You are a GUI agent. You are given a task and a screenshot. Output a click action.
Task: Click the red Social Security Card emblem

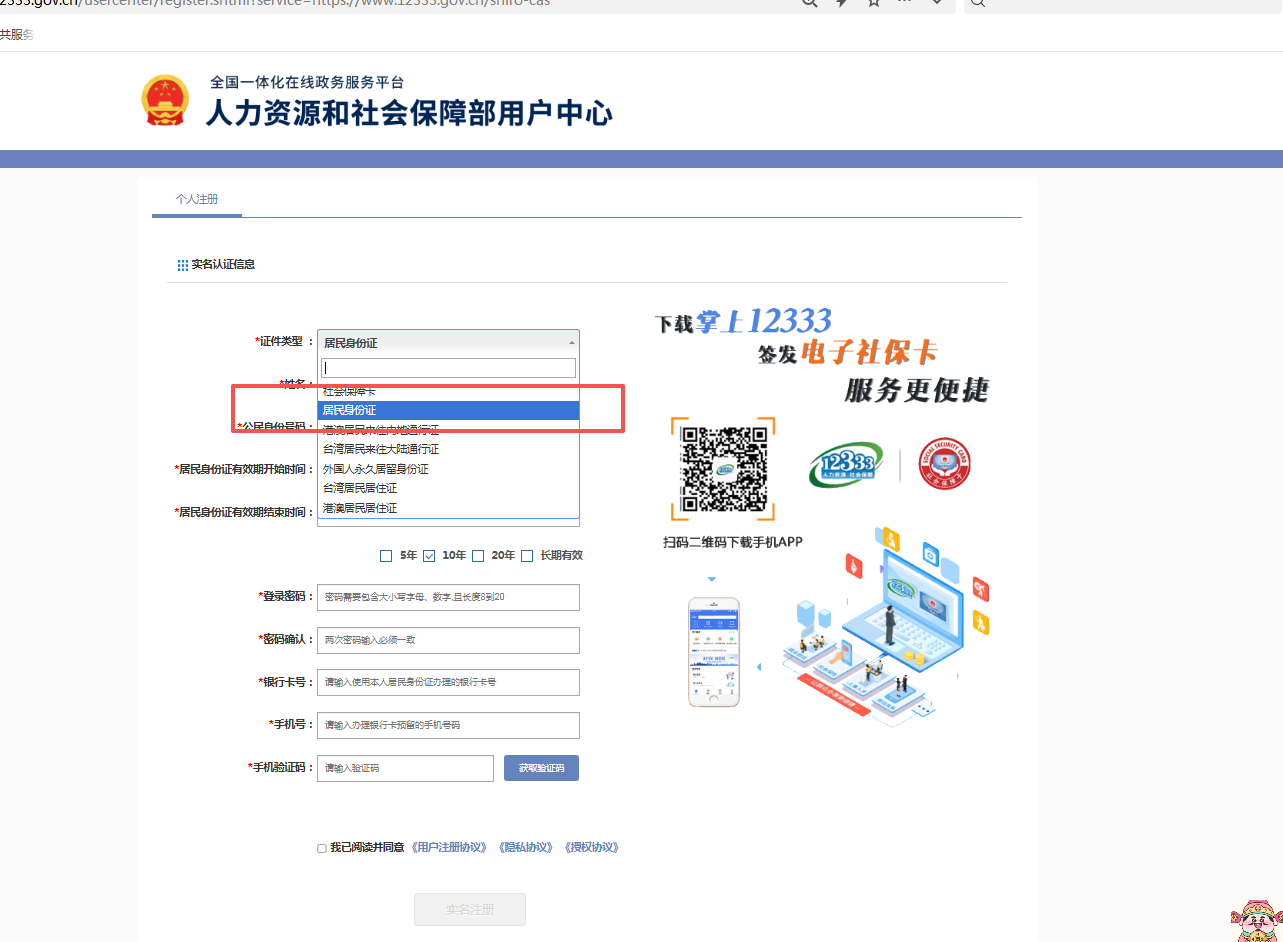coord(945,464)
